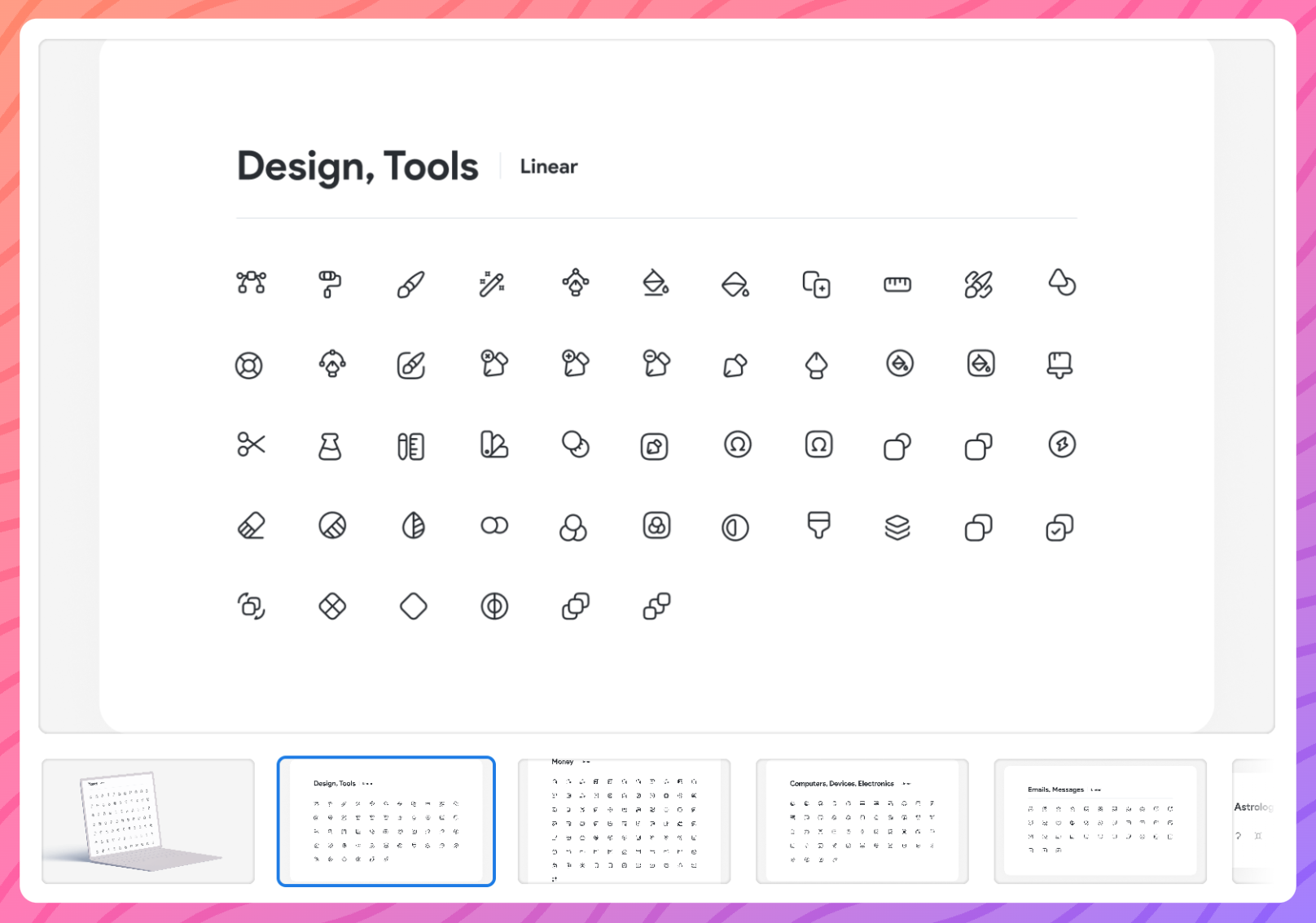Click the pen nib with curved arc handles
The width and height of the screenshot is (1316, 923).
332,363
